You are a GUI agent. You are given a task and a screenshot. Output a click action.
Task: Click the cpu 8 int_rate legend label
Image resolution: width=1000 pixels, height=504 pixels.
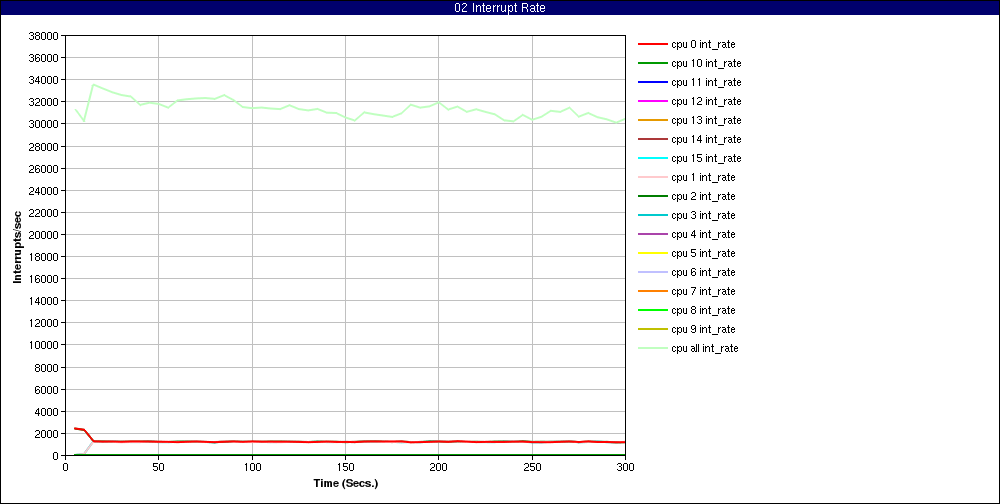point(703,310)
